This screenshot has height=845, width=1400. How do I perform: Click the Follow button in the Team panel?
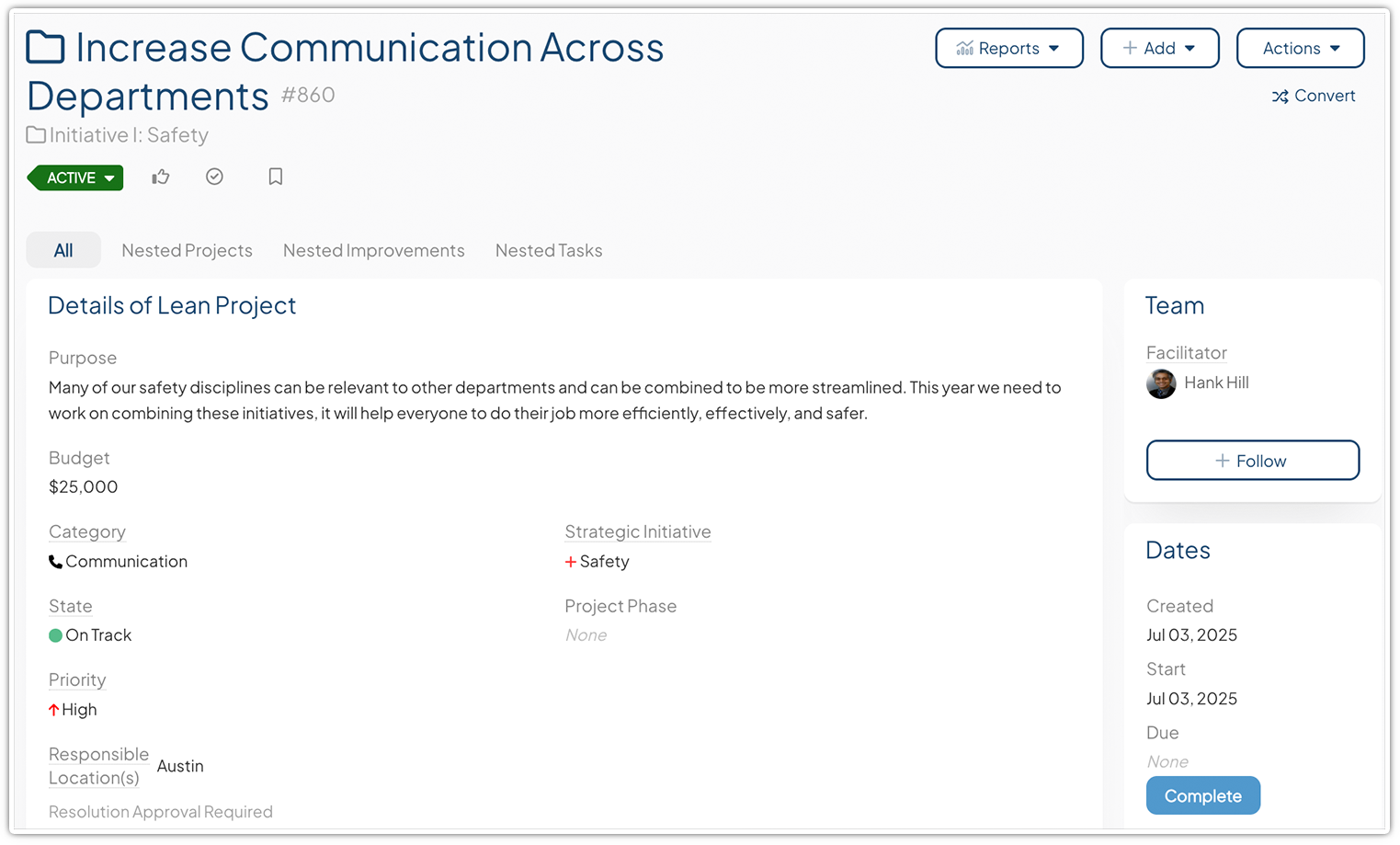(x=1252, y=460)
